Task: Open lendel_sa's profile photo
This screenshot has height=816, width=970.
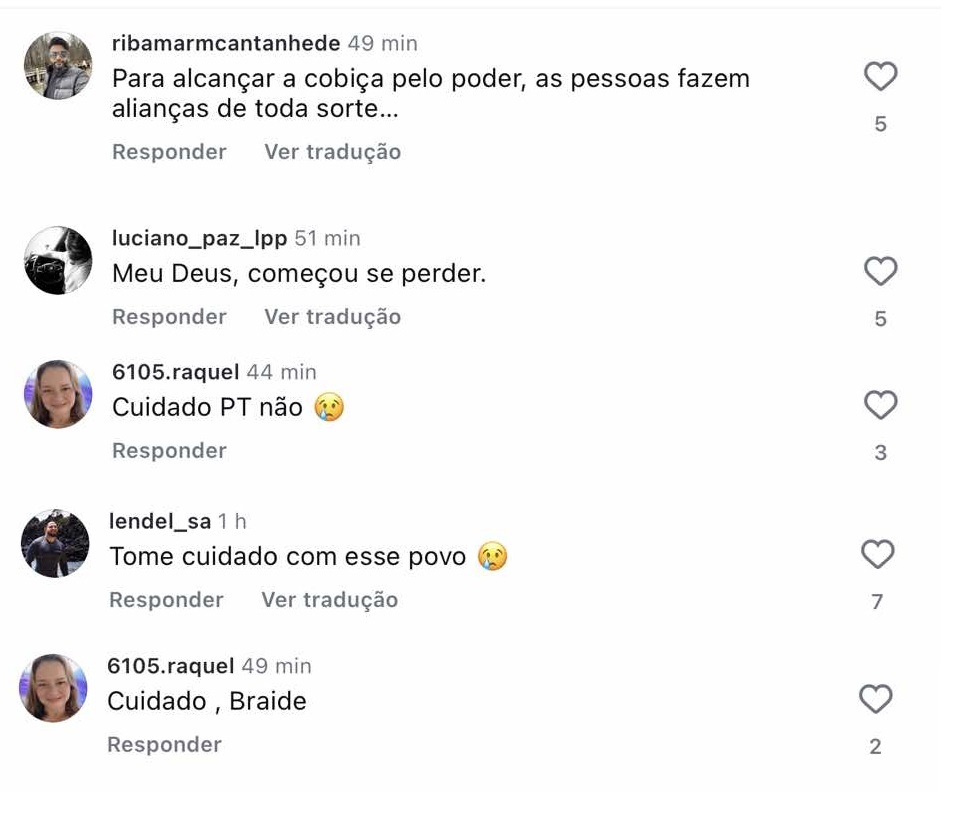Action: click(x=55, y=544)
